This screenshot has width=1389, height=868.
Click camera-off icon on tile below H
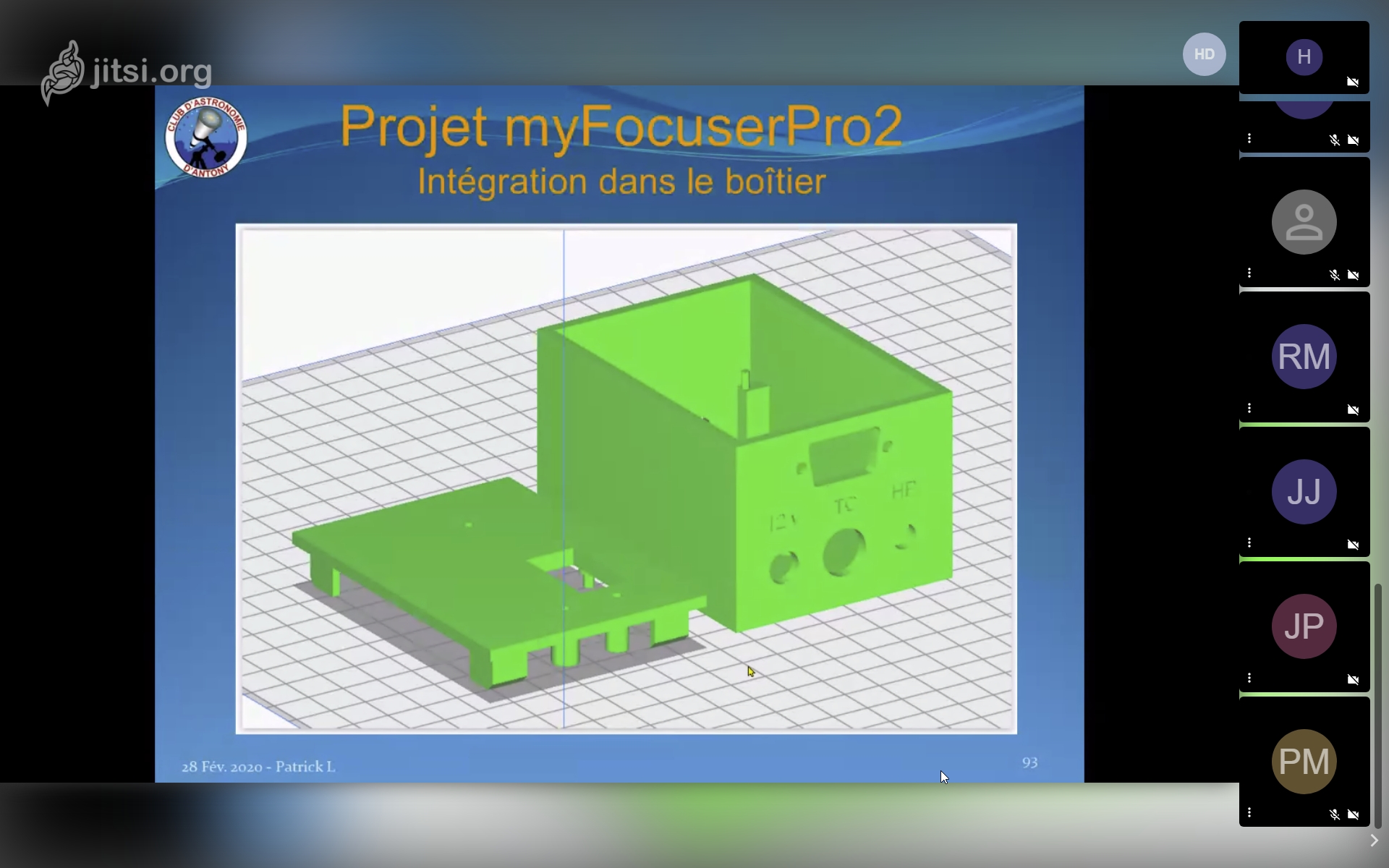click(x=1353, y=140)
